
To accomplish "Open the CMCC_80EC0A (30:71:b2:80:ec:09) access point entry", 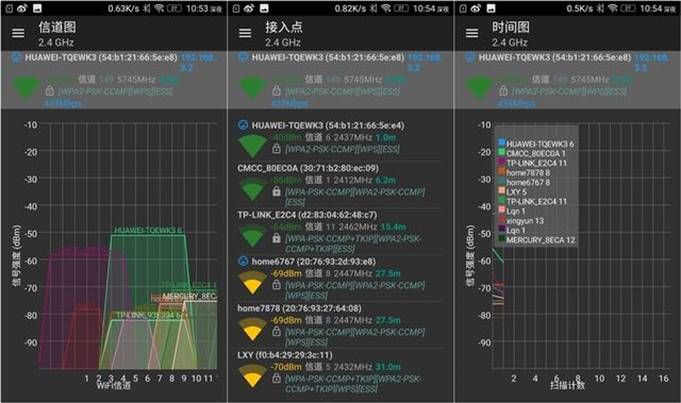I will coord(340,185).
